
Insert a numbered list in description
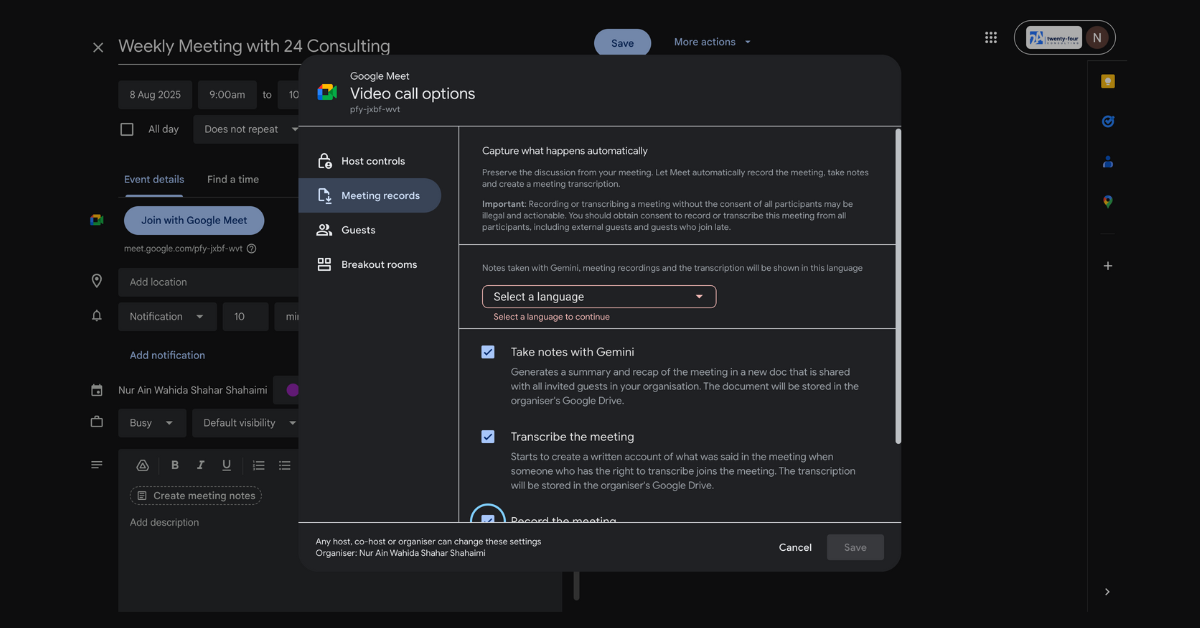(x=258, y=465)
